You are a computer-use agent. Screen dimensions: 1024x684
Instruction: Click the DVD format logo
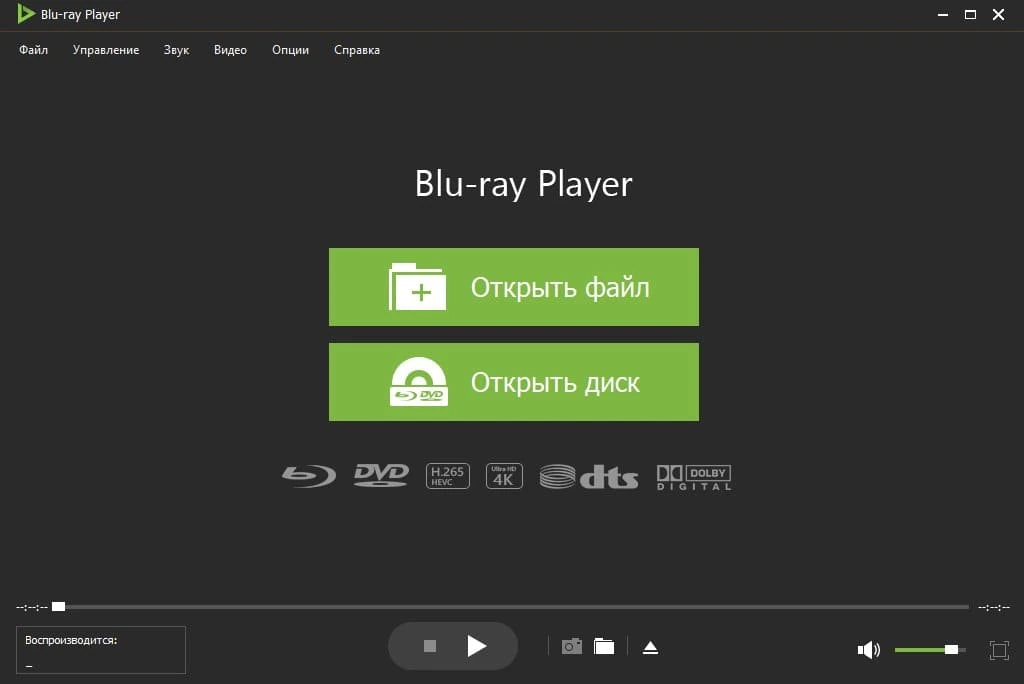[x=381, y=476]
